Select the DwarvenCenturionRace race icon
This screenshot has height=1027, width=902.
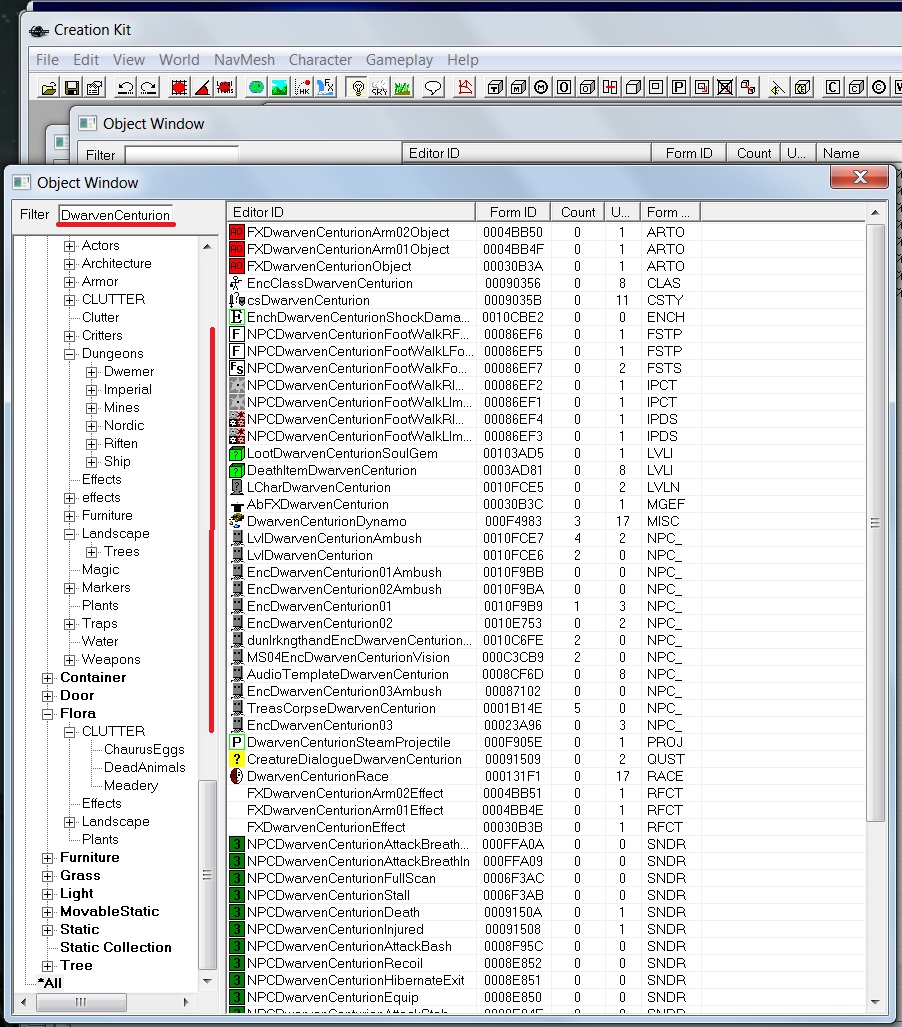236,776
